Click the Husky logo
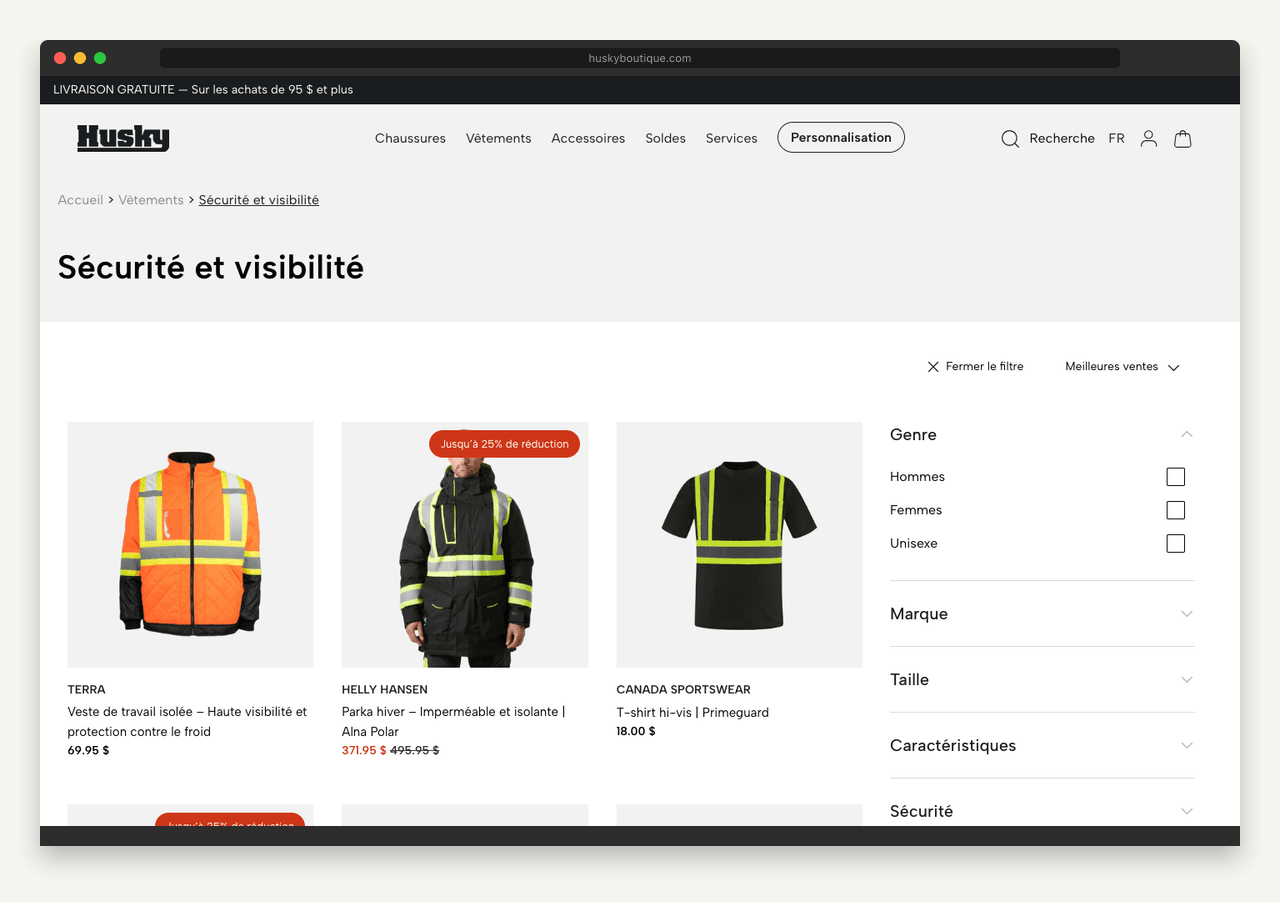This screenshot has width=1280, height=902. coord(123,138)
